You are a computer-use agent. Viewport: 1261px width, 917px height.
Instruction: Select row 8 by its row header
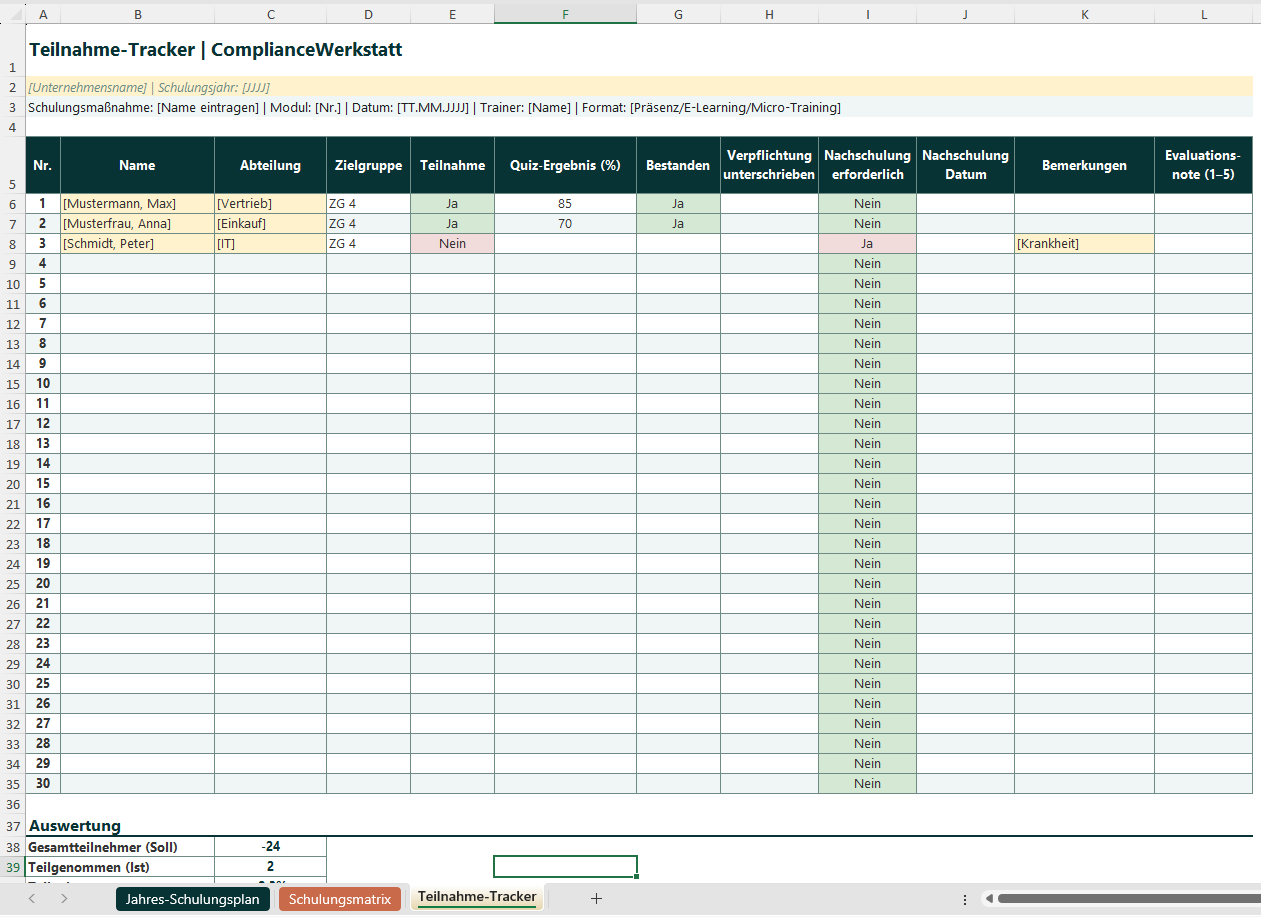[12, 243]
